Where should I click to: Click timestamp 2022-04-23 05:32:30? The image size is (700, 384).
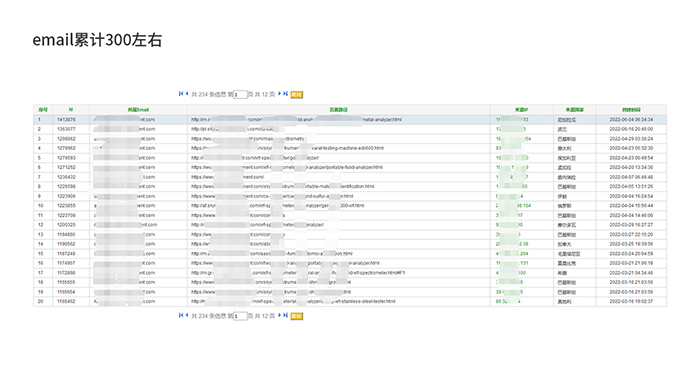pyautogui.click(x=631, y=148)
